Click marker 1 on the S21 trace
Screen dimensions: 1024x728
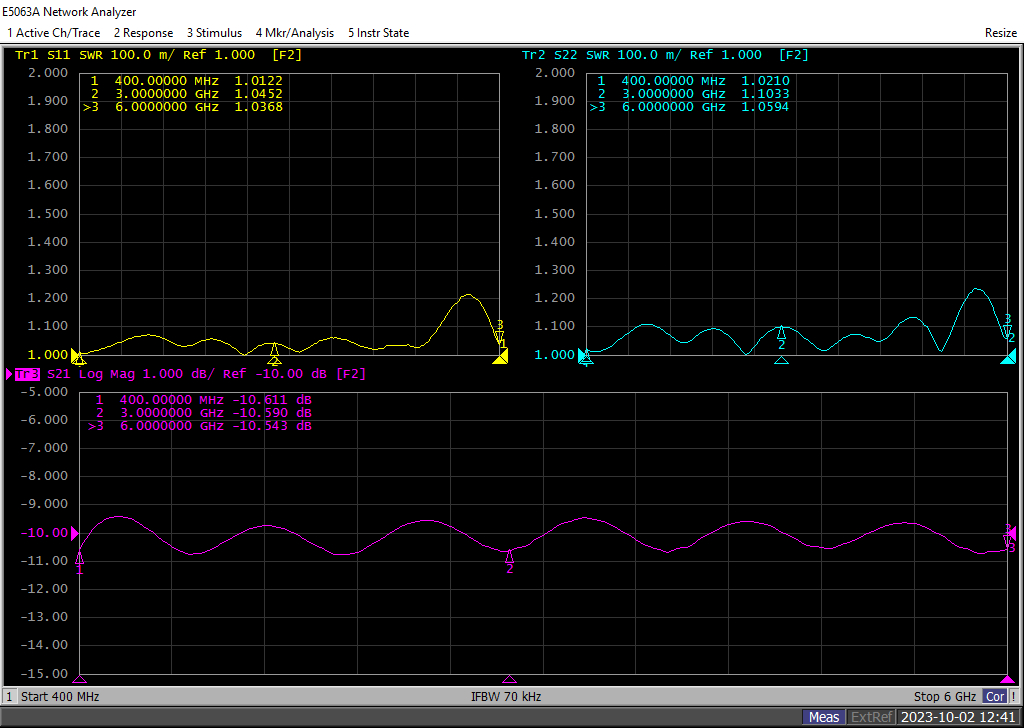(x=80, y=558)
